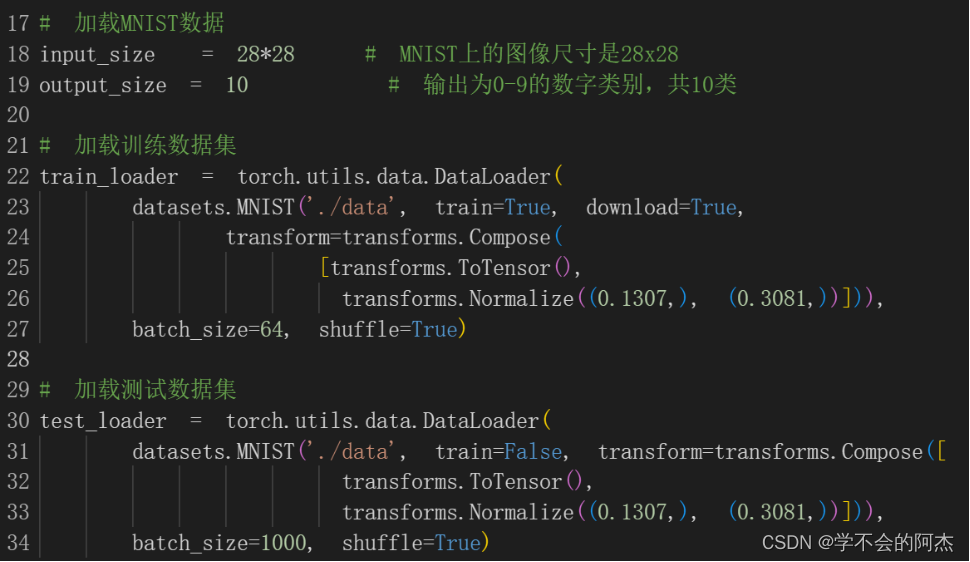Click torch.utils.data.DataLoader on line 22

click(x=394, y=177)
